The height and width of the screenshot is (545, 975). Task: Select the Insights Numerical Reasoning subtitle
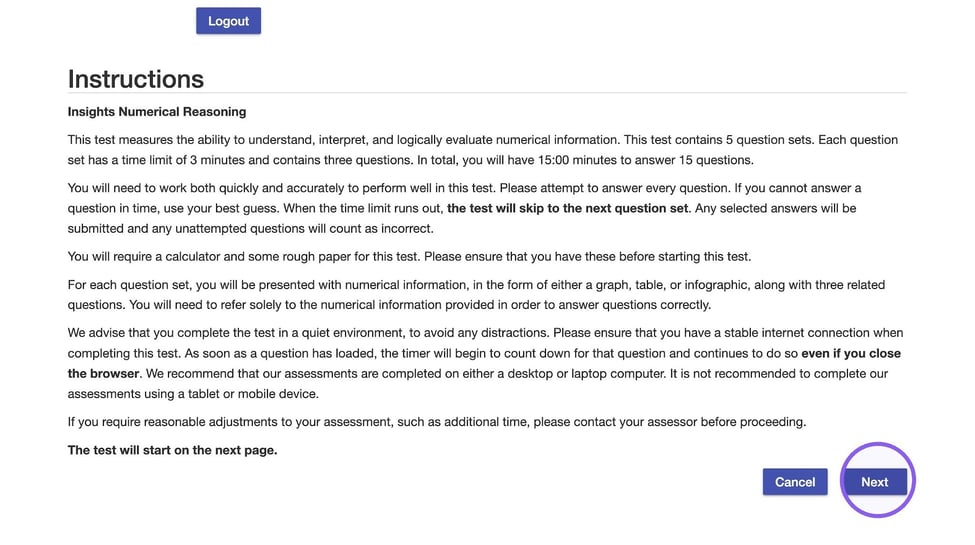[157, 112]
